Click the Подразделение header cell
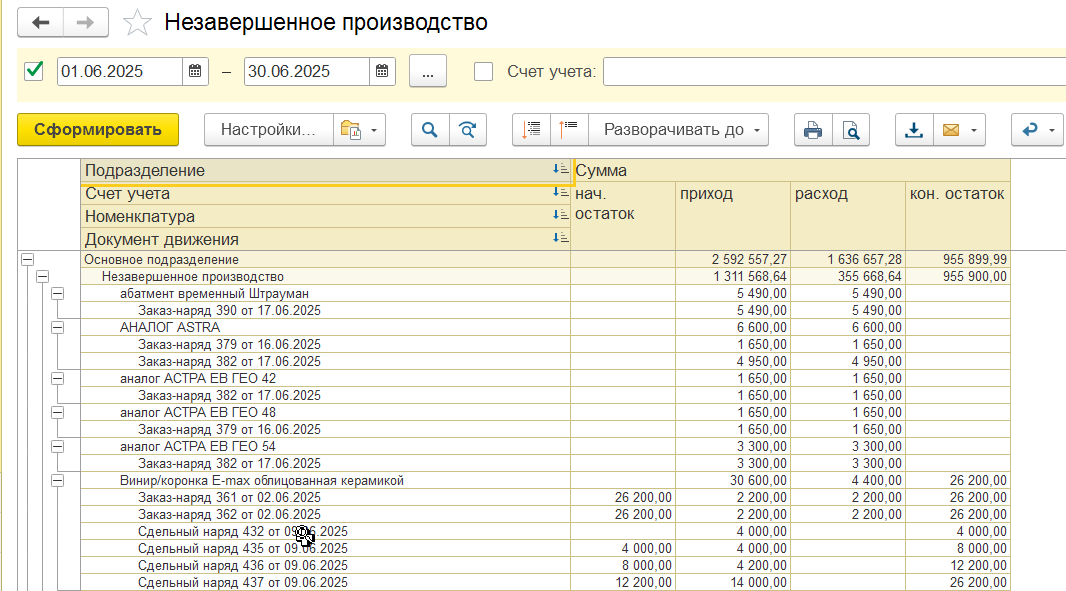Viewport: 1066px width, 591px height. click(326, 170)
